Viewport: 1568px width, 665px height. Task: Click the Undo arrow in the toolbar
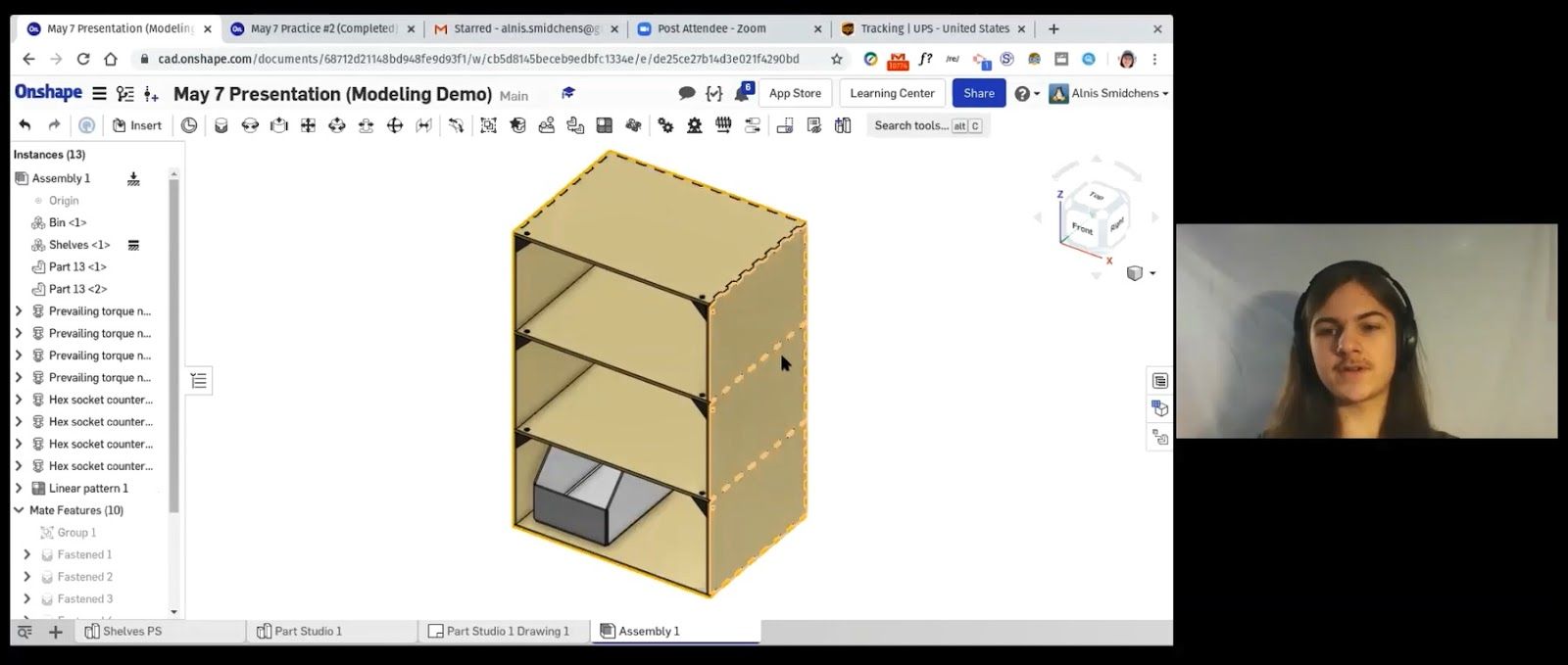(x=25, y=125)
